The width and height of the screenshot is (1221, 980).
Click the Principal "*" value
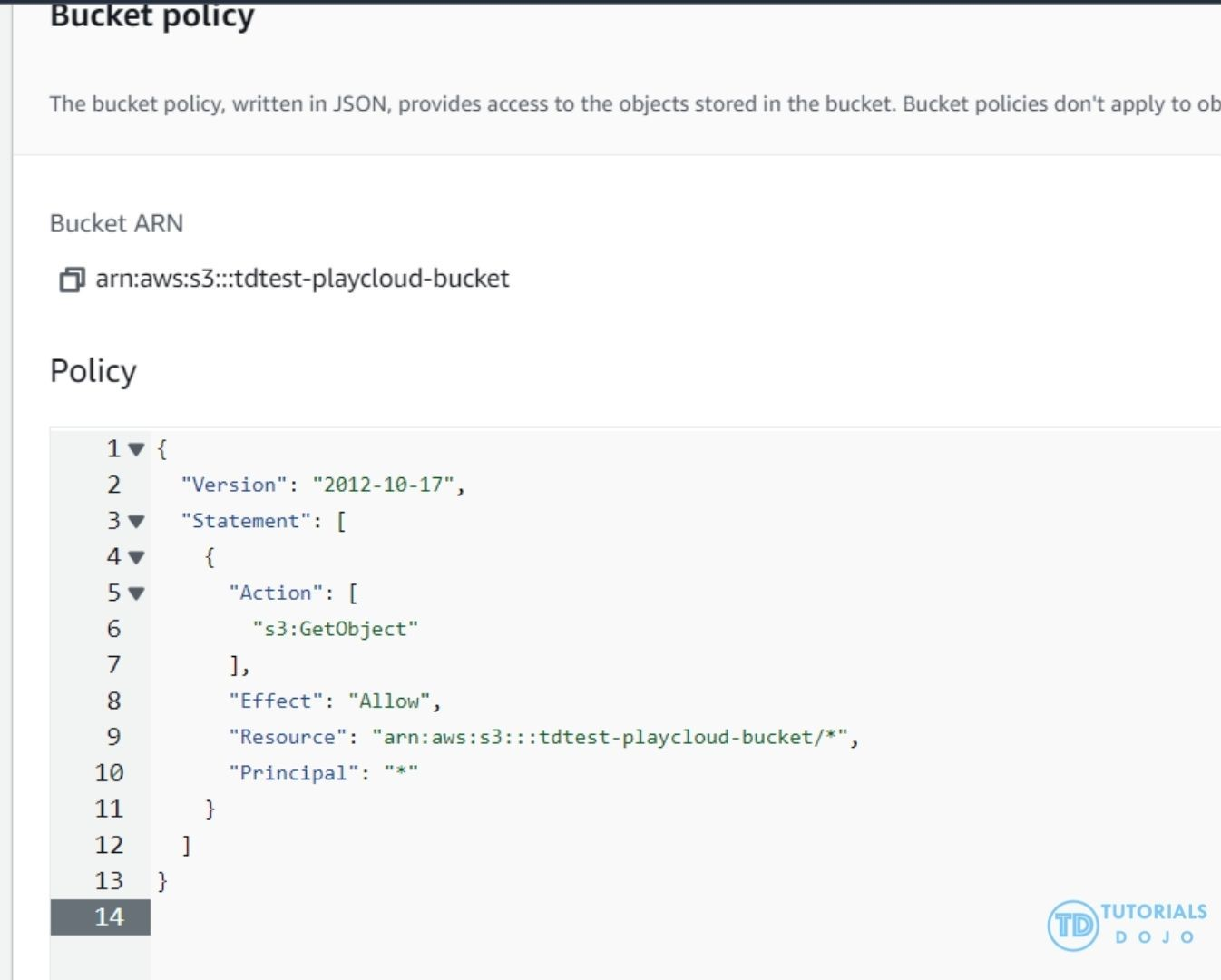tap(401, 773)
